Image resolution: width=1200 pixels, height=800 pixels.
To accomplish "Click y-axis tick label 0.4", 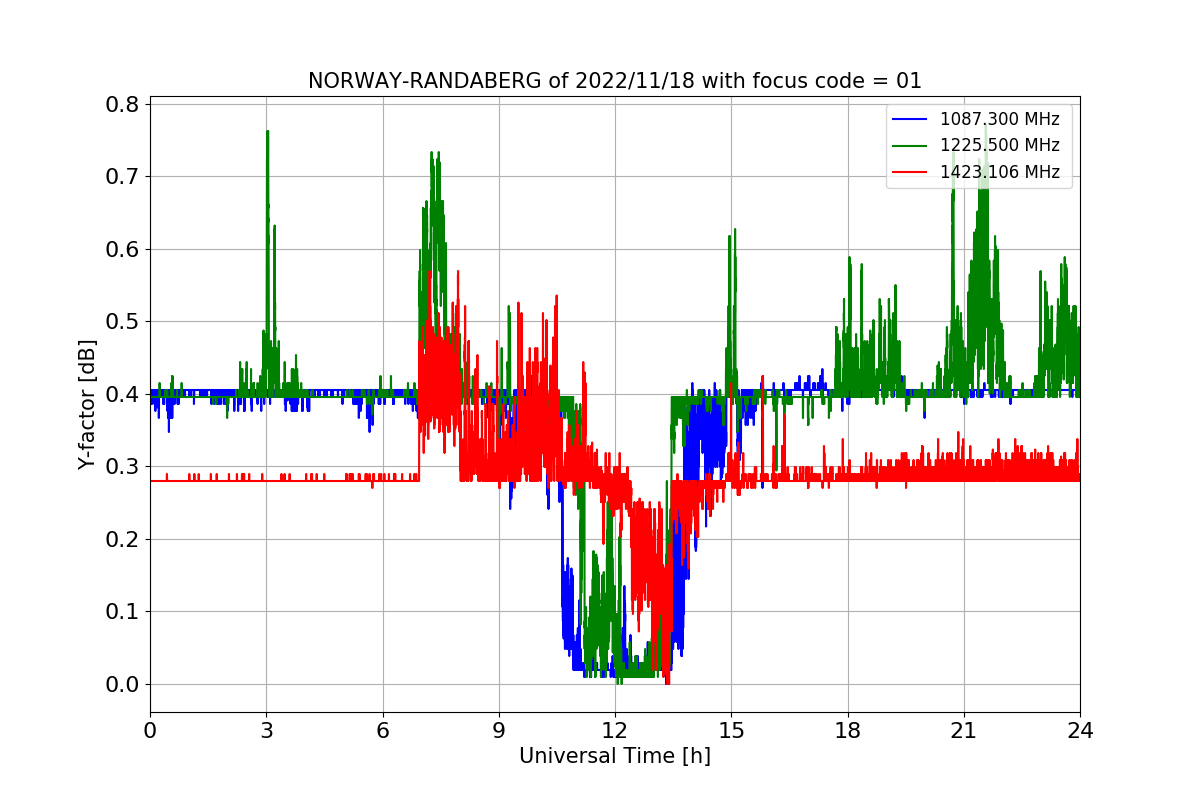I will point(122,394).
